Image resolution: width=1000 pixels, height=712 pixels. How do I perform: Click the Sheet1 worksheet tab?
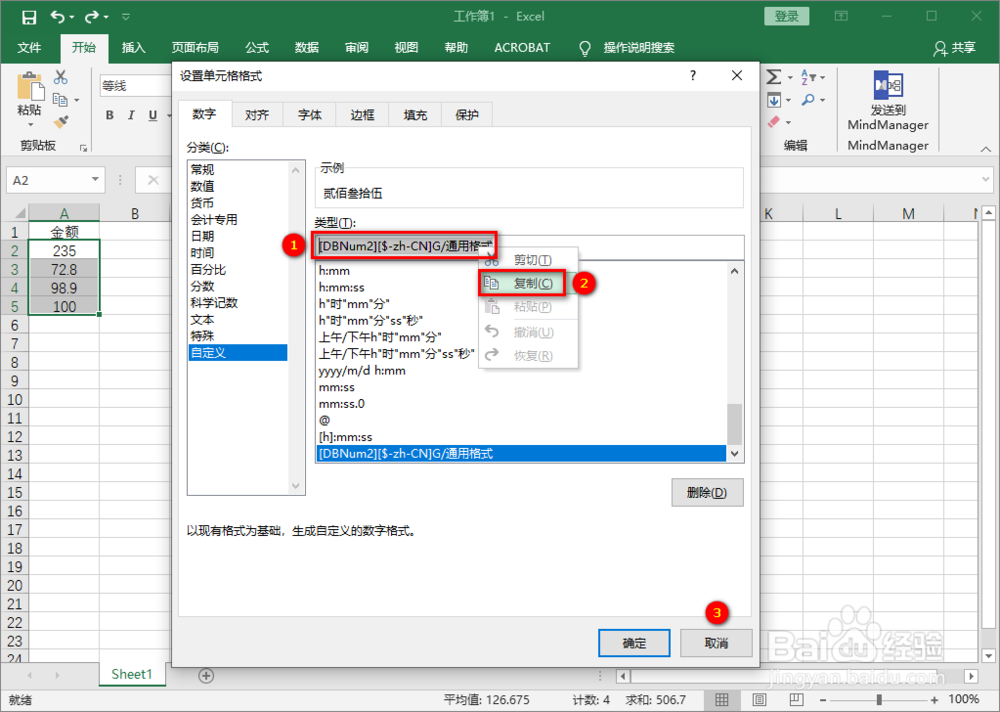tap(132, 674)
